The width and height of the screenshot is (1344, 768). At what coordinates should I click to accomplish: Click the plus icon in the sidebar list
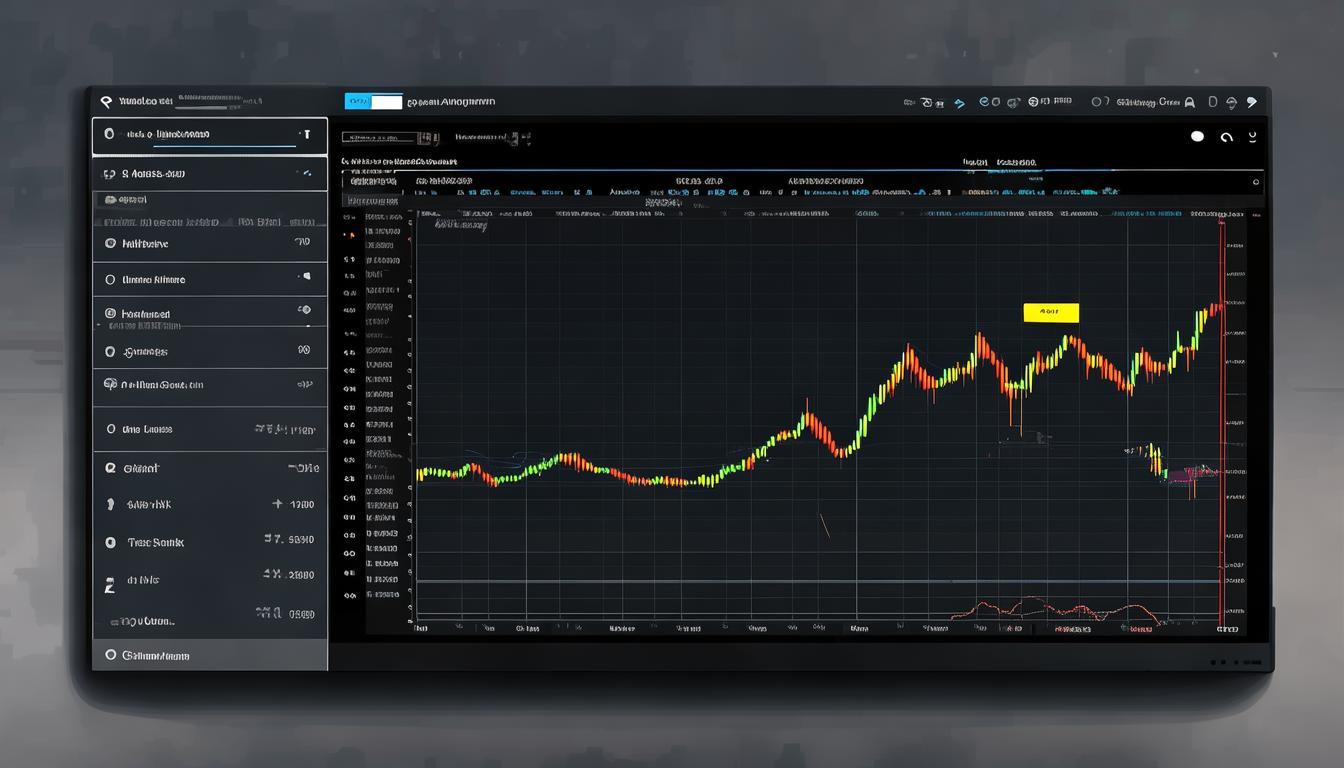[x=277, y=504]
